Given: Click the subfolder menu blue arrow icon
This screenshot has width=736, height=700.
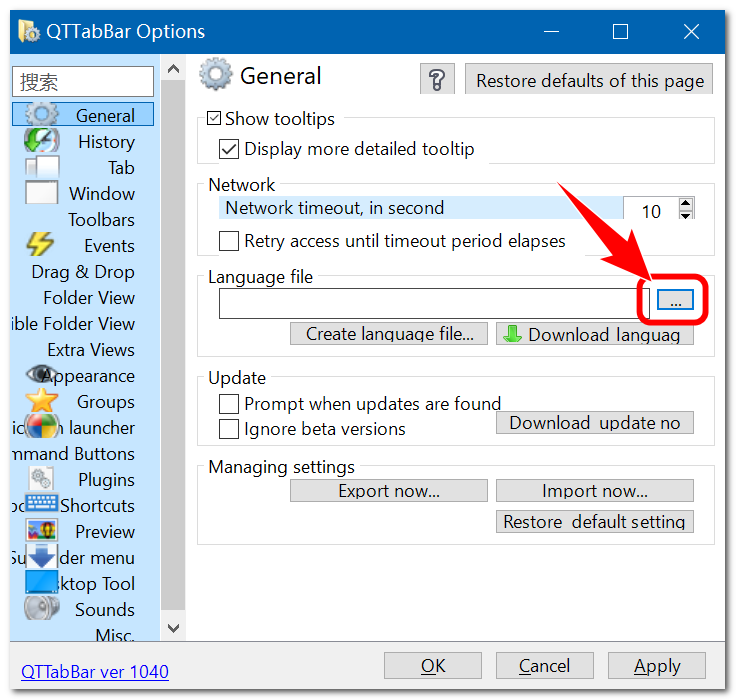Looking at the screenshot, I should point(42,556).
